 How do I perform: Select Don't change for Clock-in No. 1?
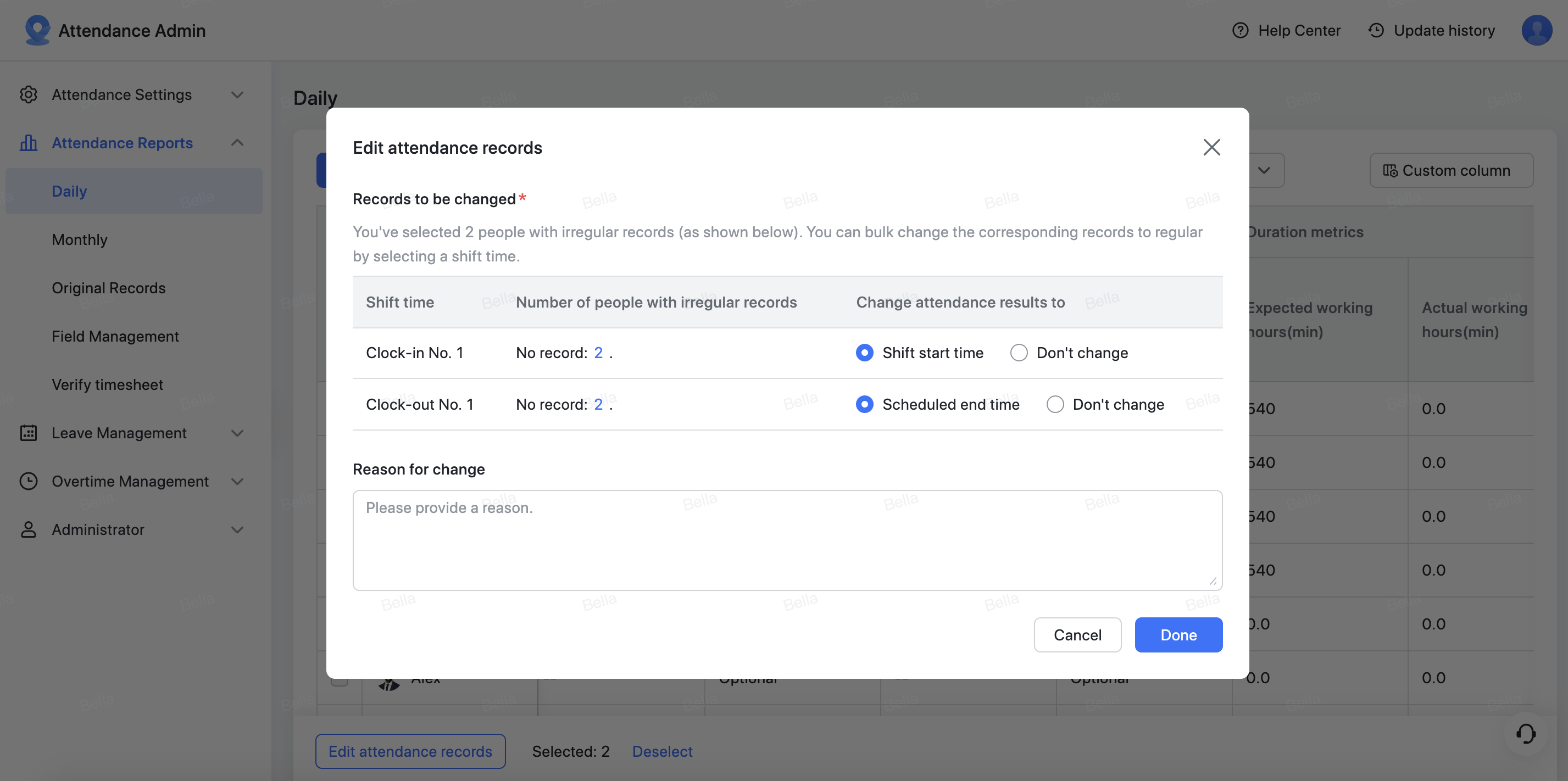pos(1019,353)
